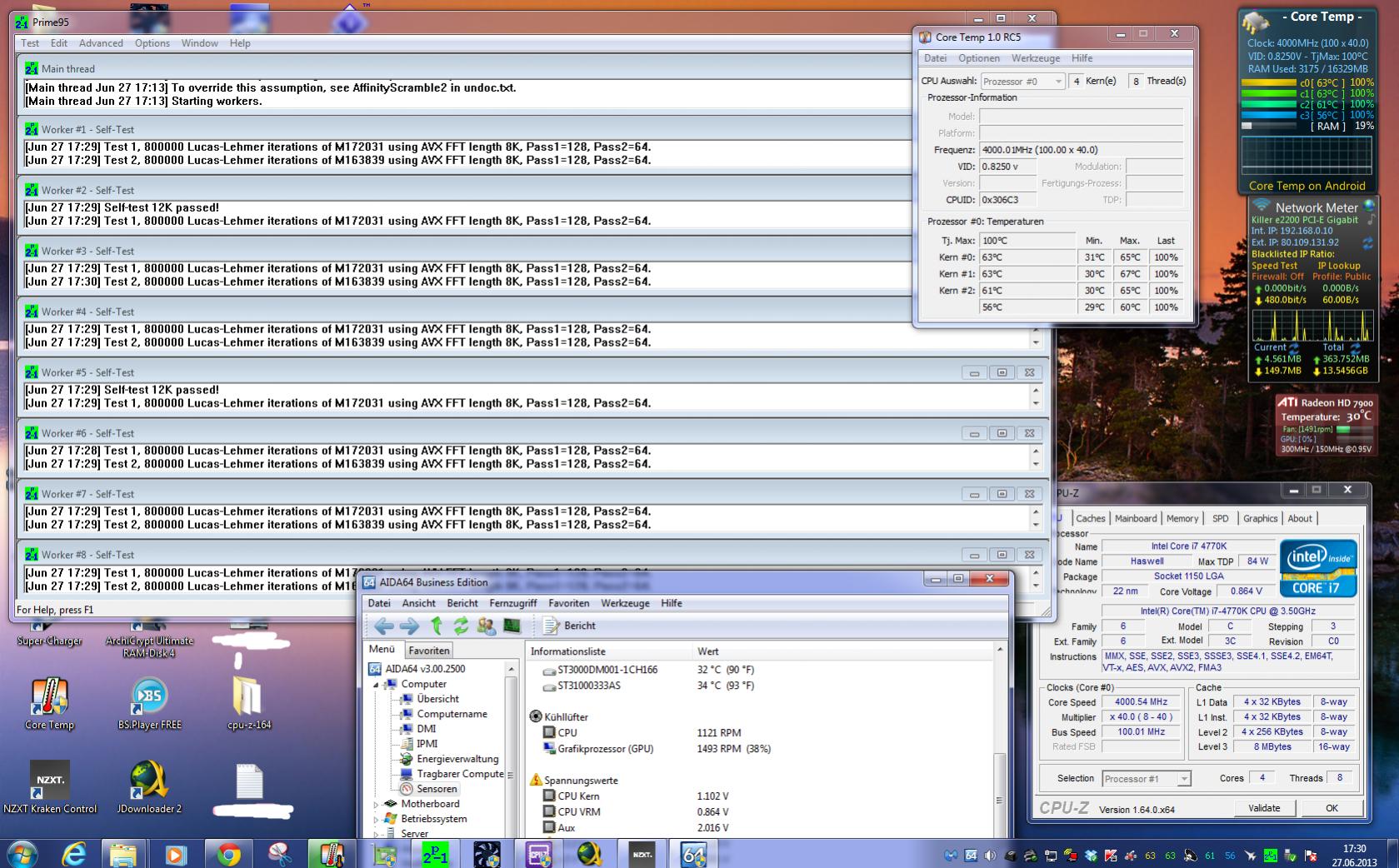The height and width of the screenshot is (868, 1399).
Task: Select the JDownloader 2 desktop shortcut
Action: (149, 787)
